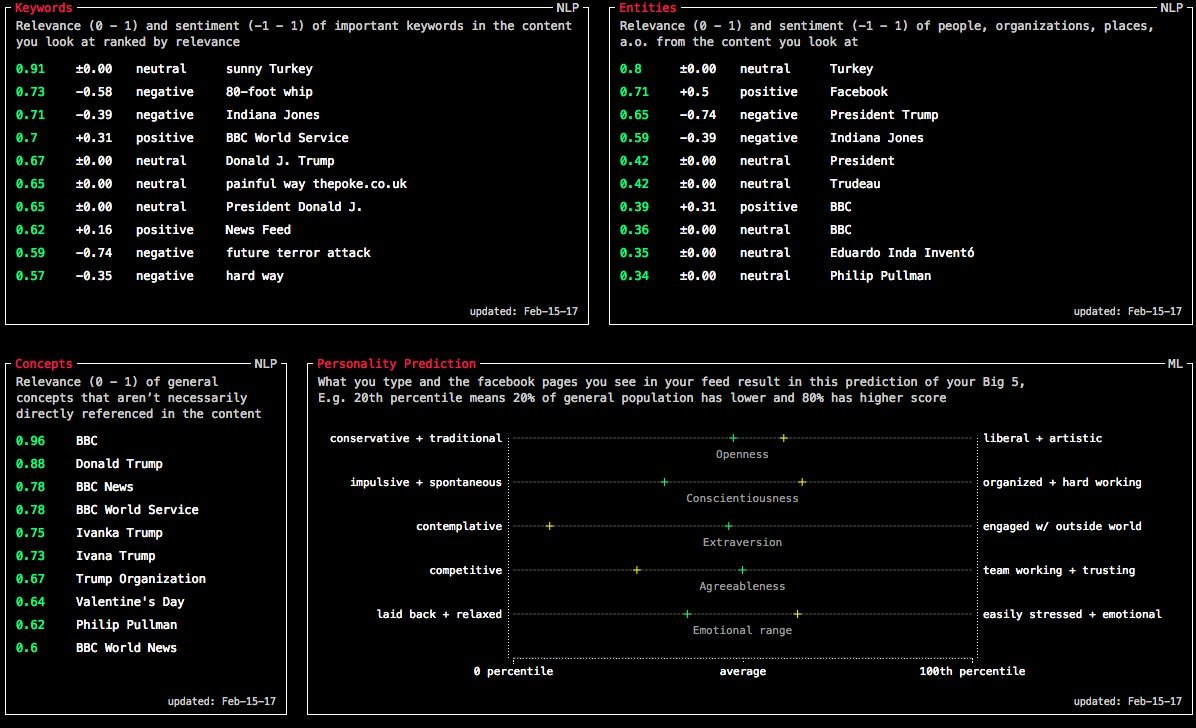Image resolution: width=1196 pixels, height=728 pixels.
Task: Select yellow Extraversion marker near contemplative
Action: click(549, 526)
